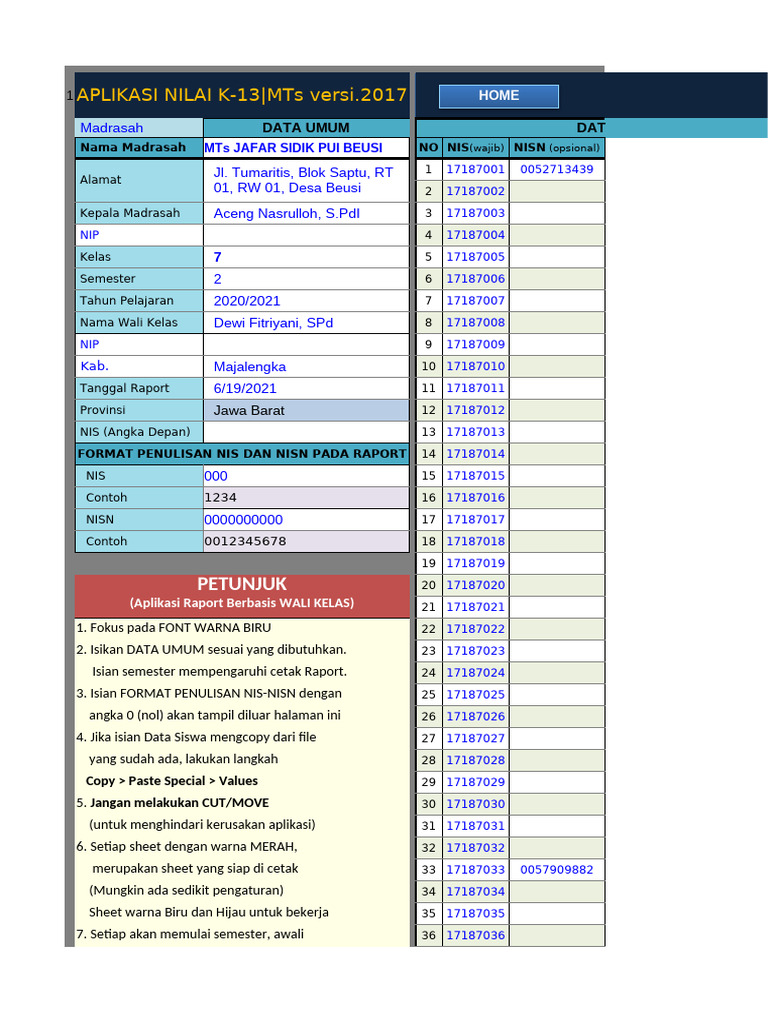Select NIS cell 17187013
This screenshot has width=768, height=1024.
pyautogui.click(x=475, y=432)
